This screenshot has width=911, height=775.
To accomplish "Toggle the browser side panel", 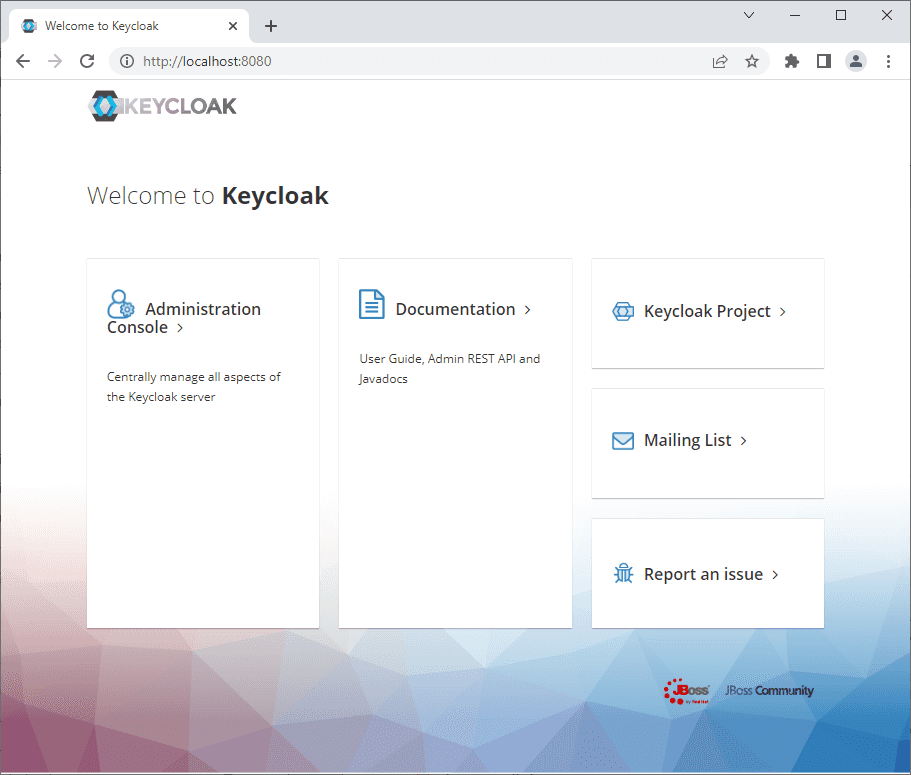I will (x=823, y=61).
